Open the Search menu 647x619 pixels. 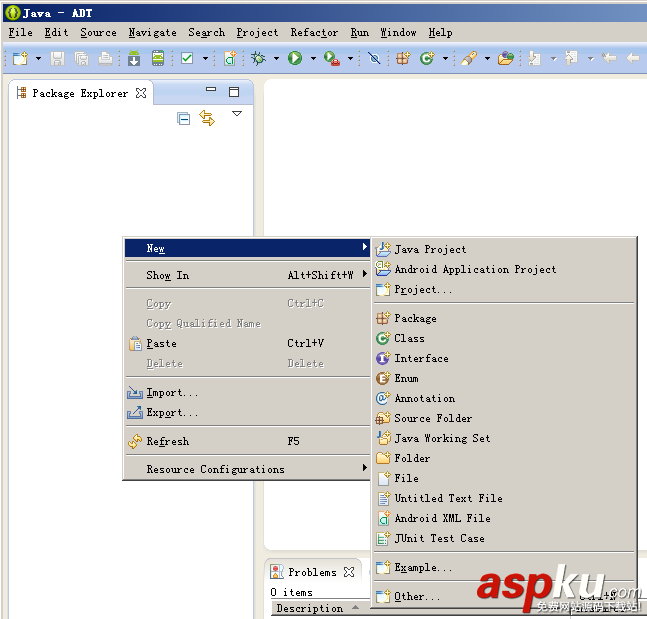tap(207, 33)
